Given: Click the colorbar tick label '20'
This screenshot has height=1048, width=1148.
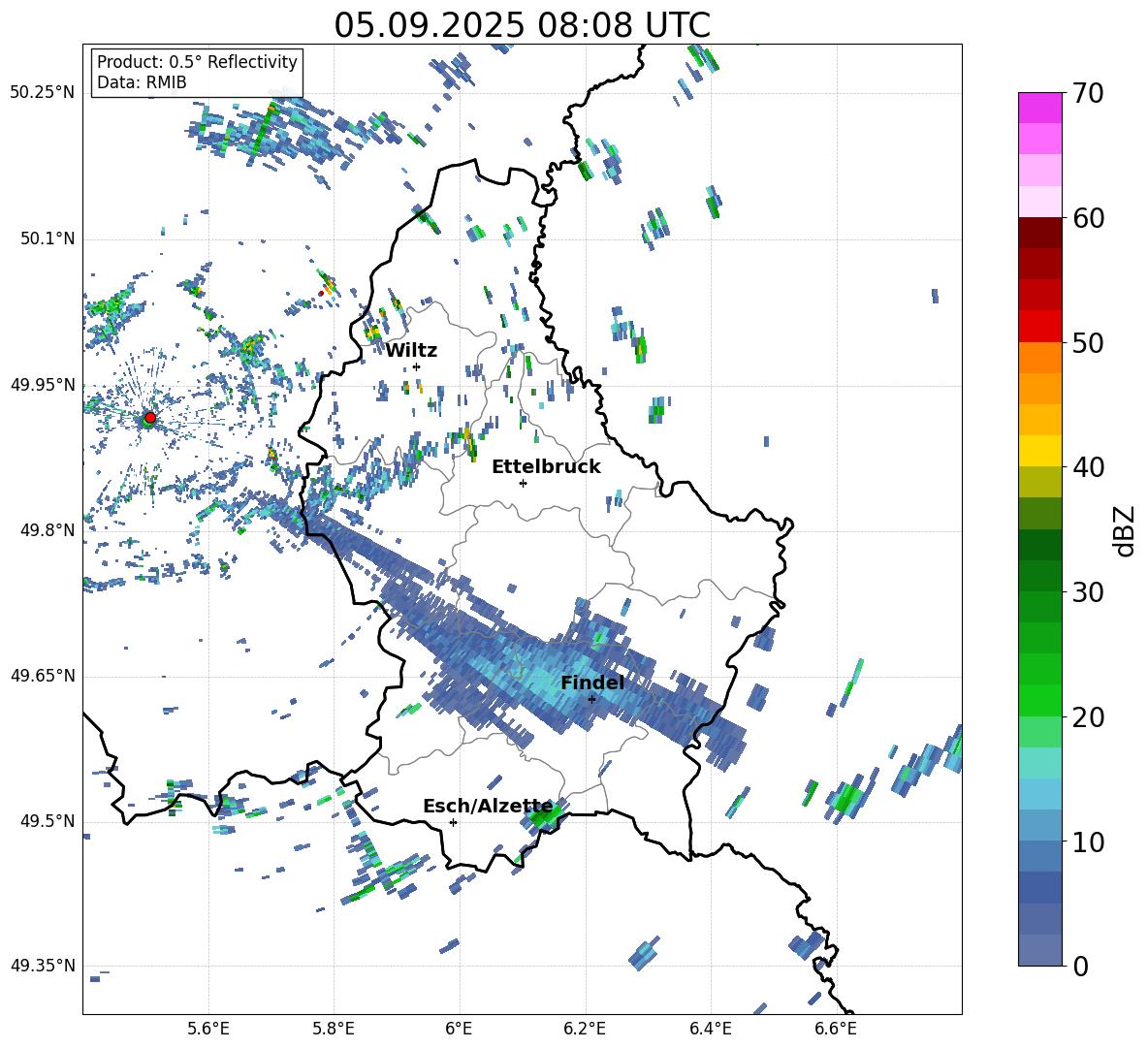Looking at the screenshot, I should point(1088,717).
